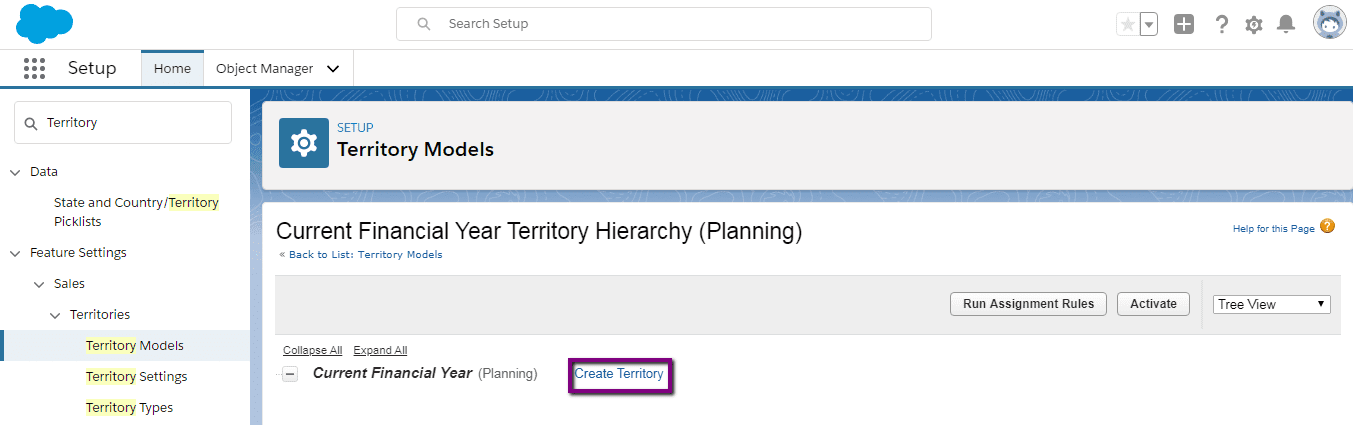
Task: Collapse the Feature Settings section
Action: (x=15, y=253)
